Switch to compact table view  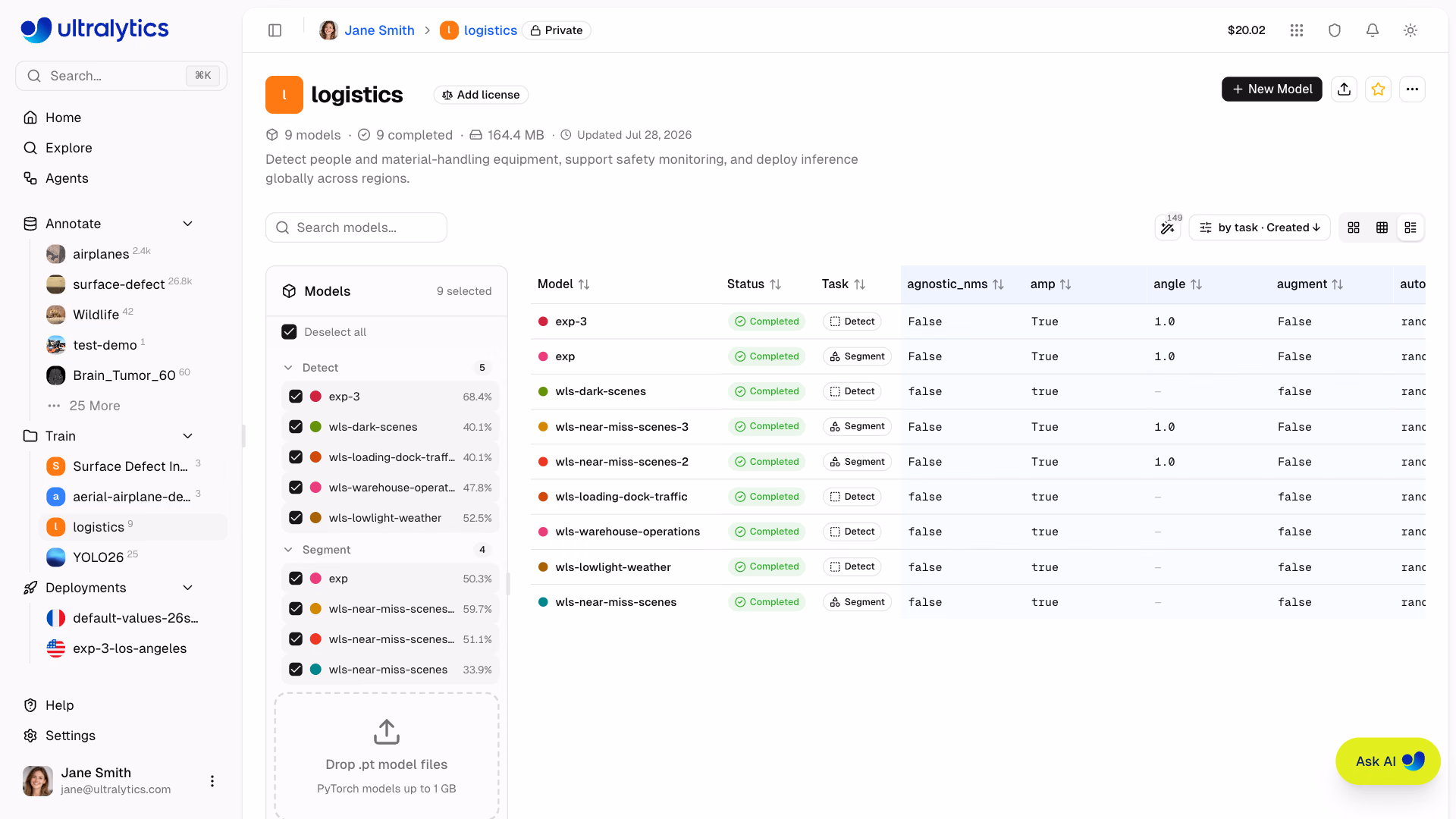(x=1382, y=227)
